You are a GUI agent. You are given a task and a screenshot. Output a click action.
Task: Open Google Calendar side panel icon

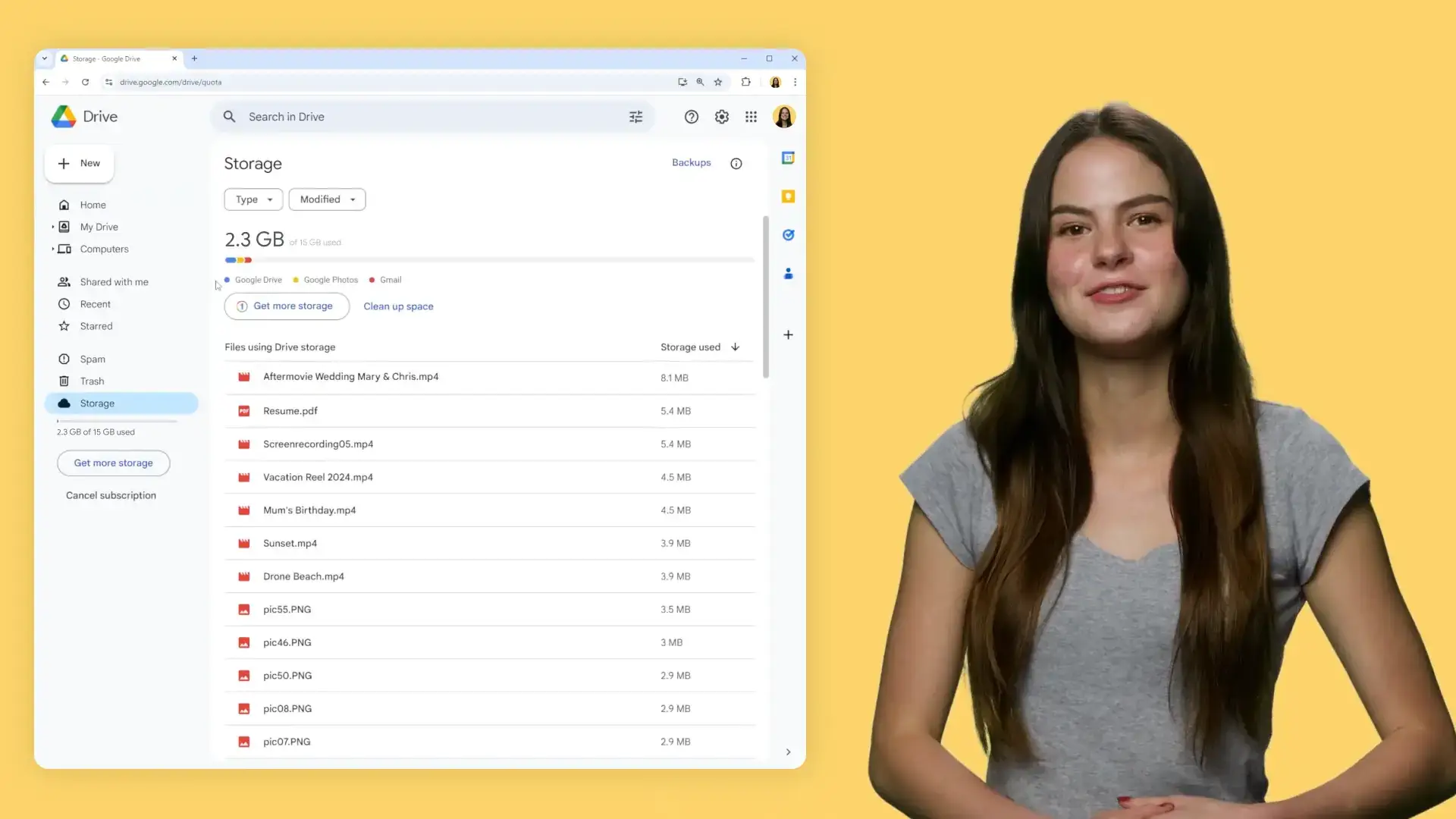tap(788, 158)
